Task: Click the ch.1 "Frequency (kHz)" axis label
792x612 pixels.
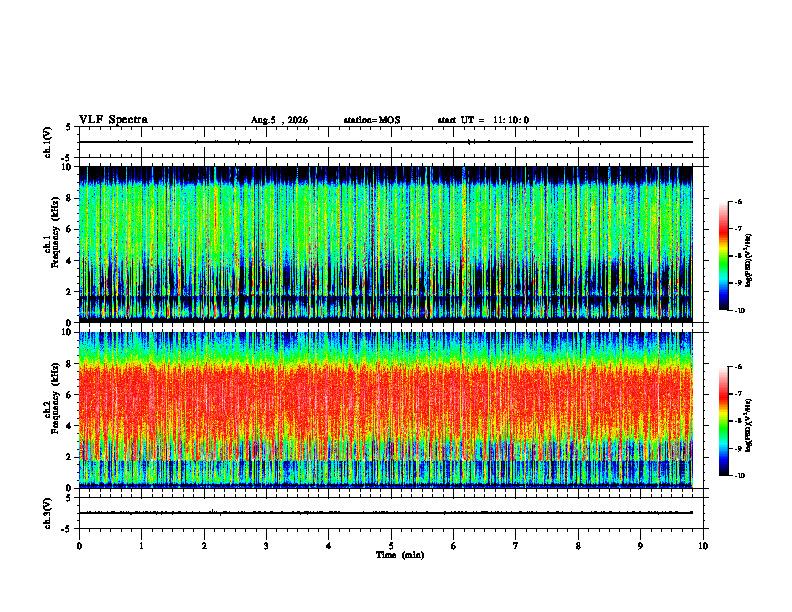Action: click(x=55, y=232)
